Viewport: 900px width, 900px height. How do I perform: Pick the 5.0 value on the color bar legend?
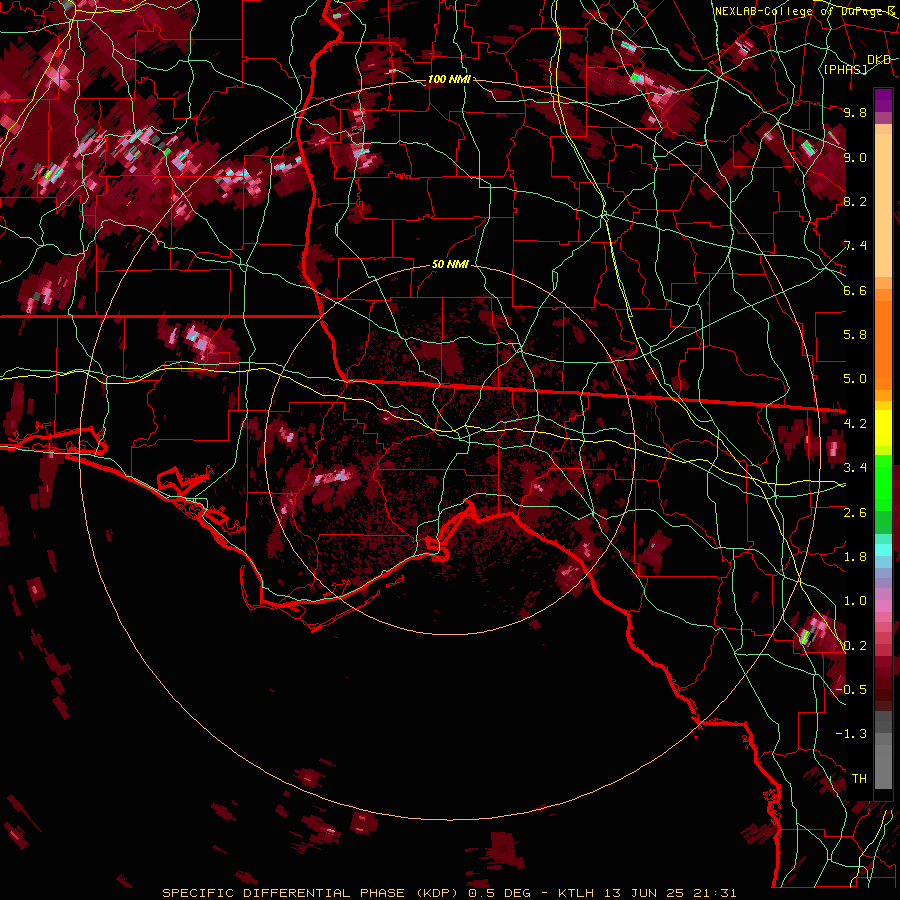click(855, 379)
